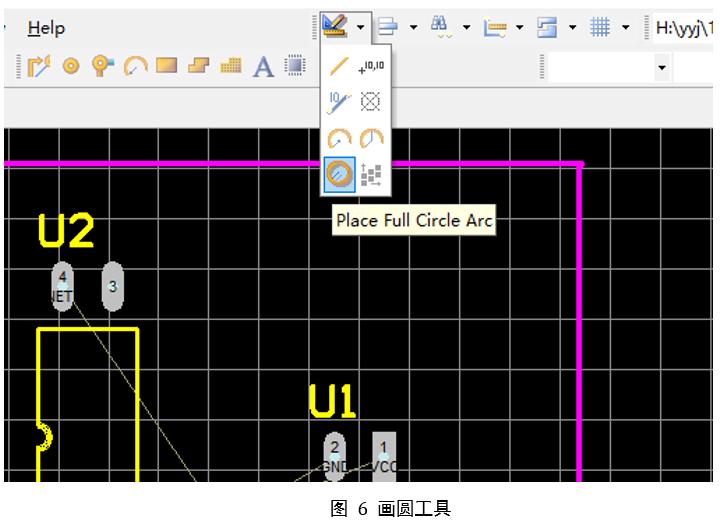Screen dimensions: 720x530
Task: Expand the Grids dropdown arrow
Action: click(x=625, y=28)
